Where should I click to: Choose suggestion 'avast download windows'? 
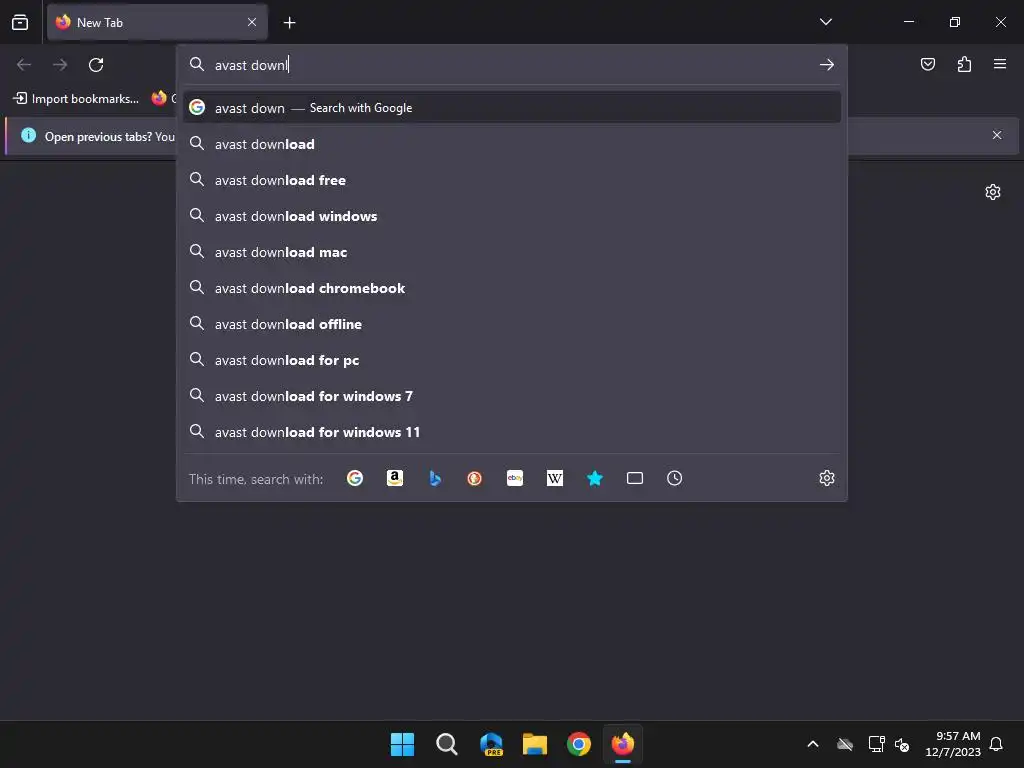(x=512, y=216)
